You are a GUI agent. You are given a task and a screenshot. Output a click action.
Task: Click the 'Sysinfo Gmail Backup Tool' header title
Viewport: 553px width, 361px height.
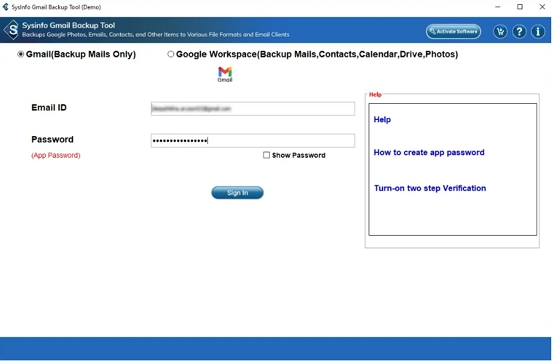pyautogui.click(x=68, y=25)
